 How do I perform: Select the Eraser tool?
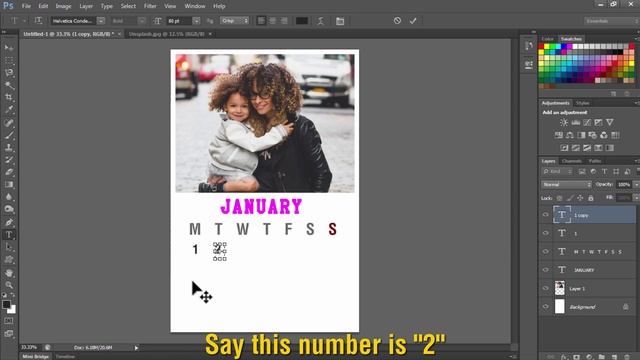click(x=9, y=172)
